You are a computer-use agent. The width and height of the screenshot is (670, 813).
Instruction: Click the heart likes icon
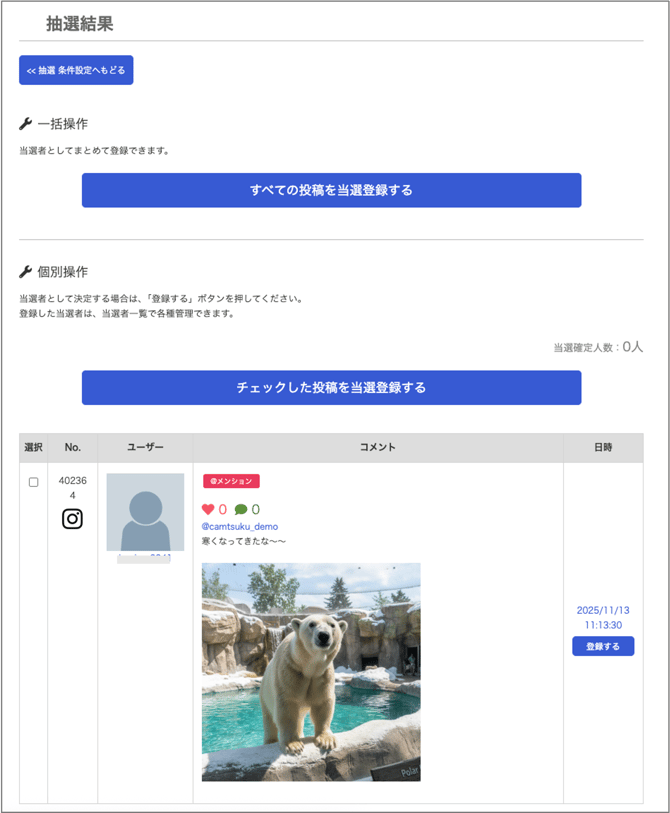[208, 509]
